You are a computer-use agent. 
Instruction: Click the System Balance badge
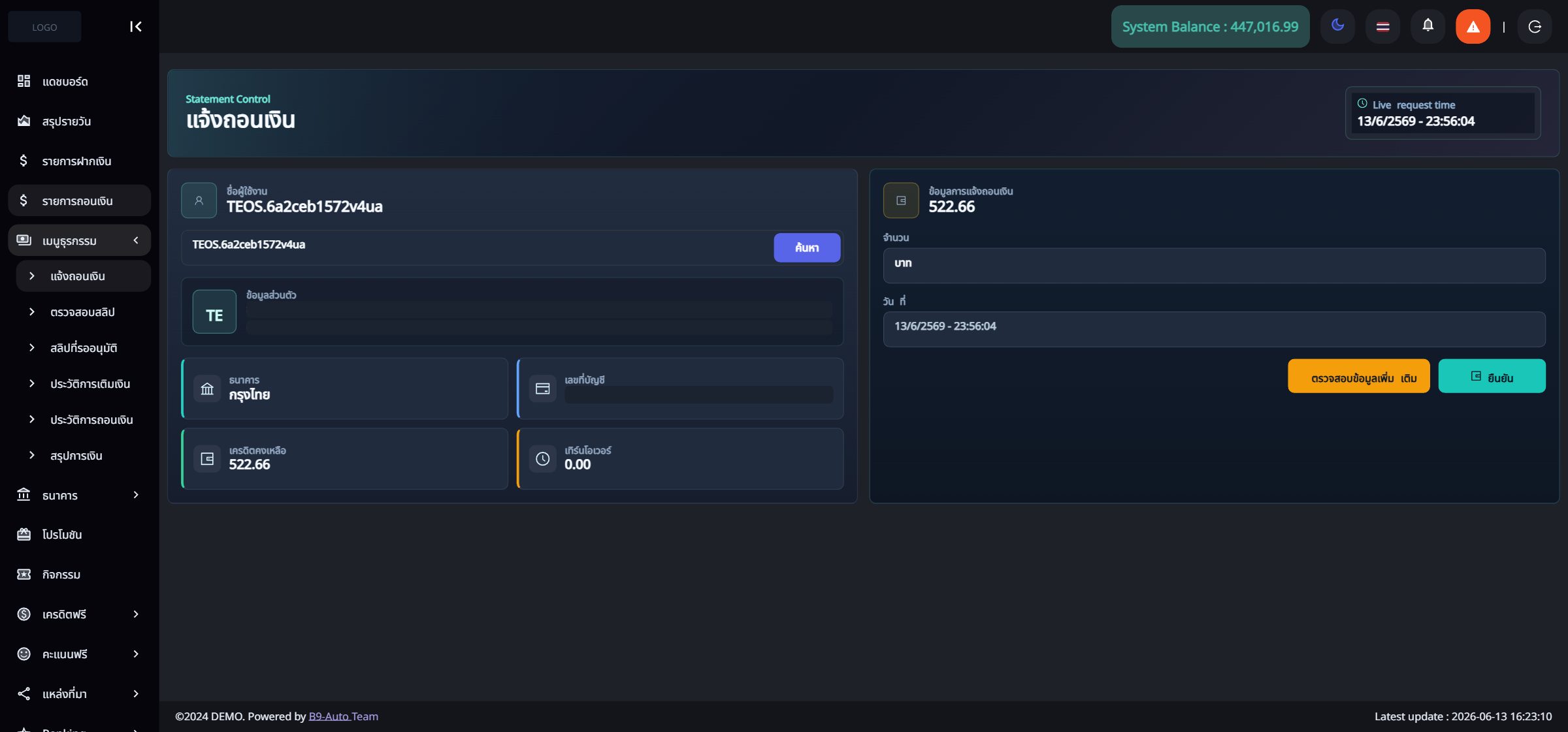coord(1210,27)
